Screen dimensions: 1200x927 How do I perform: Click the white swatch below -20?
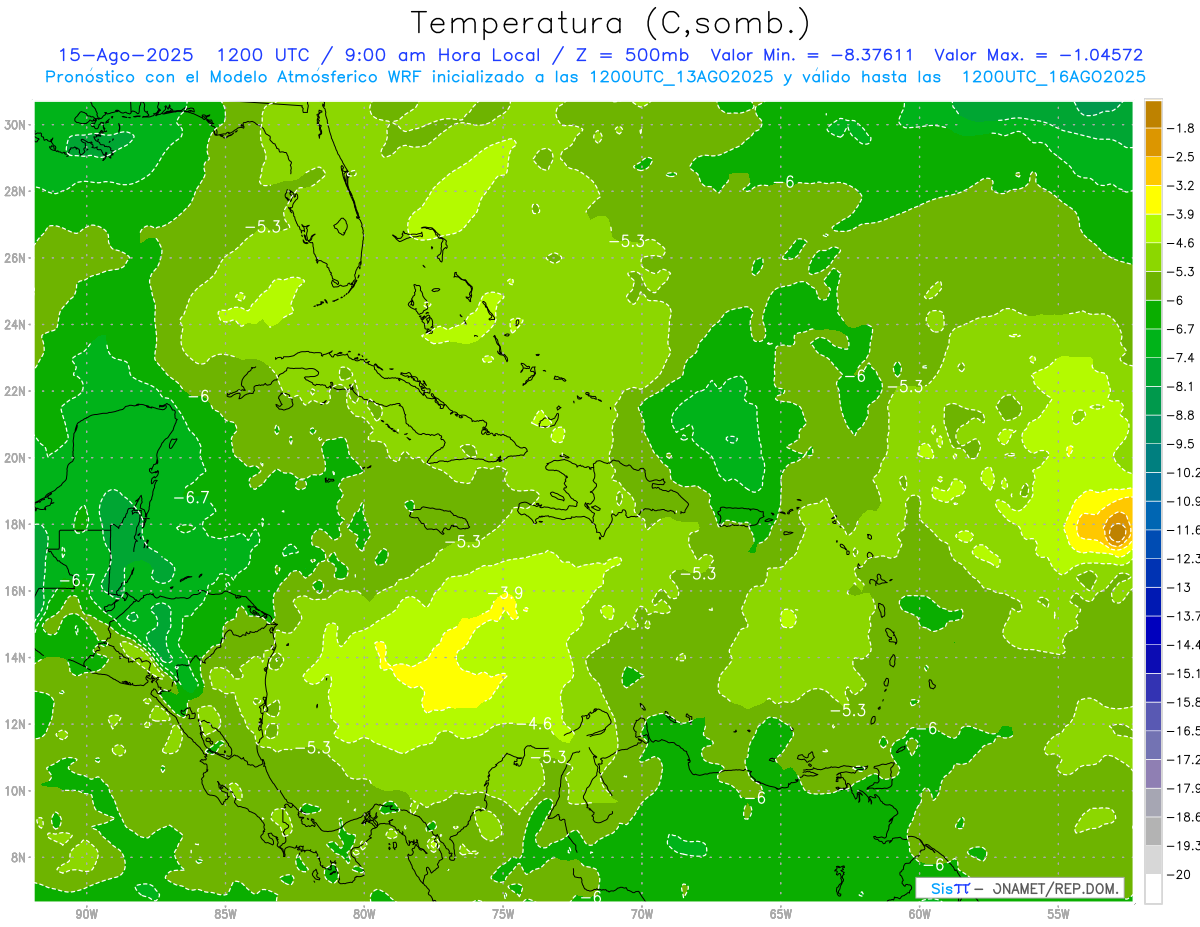point(1153,888)
